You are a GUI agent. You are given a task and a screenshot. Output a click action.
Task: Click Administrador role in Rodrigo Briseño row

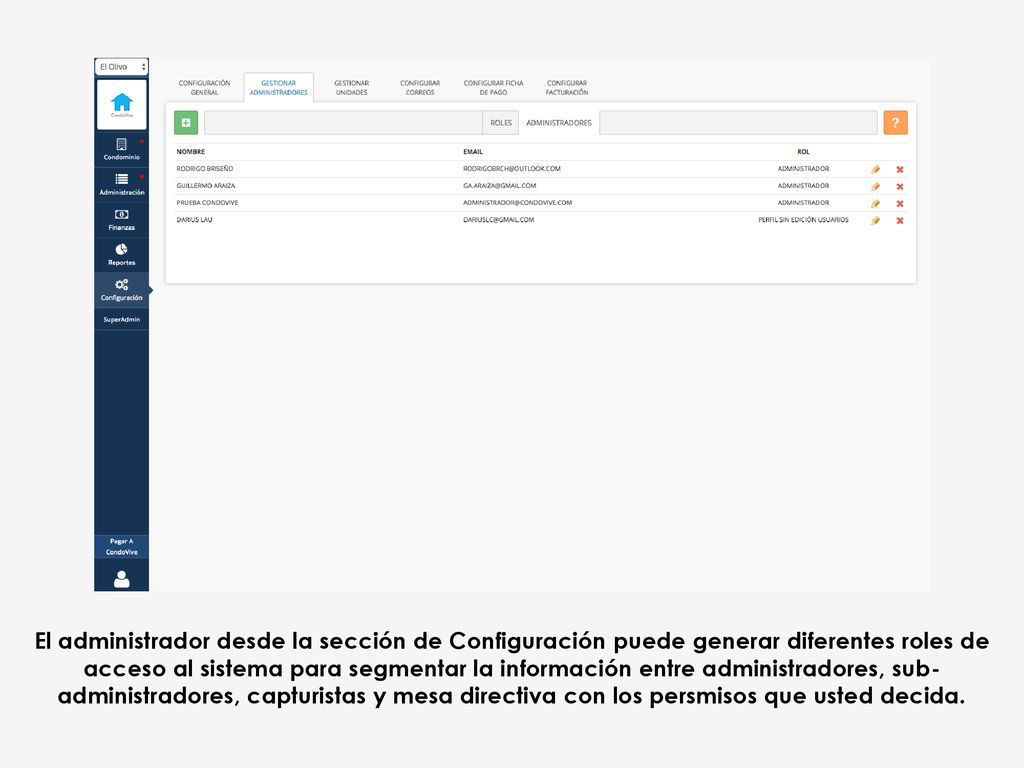803,168
